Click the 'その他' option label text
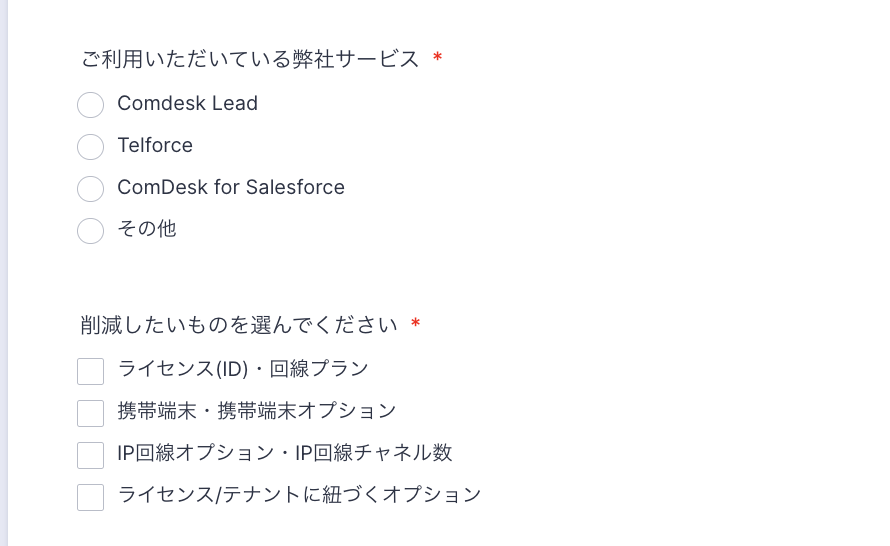The height and width of the screenshot is (546, 890). click(147, 229)
